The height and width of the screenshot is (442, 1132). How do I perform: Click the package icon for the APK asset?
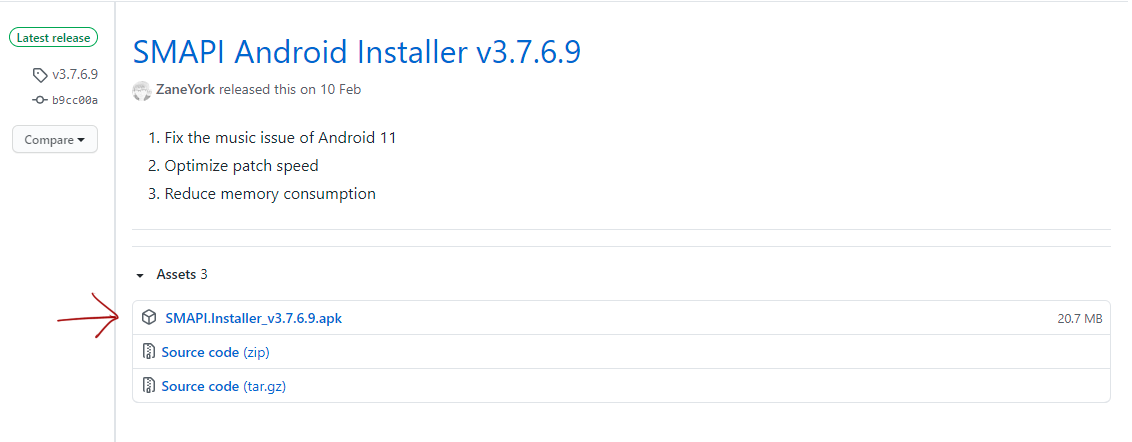tap(149, 318)
